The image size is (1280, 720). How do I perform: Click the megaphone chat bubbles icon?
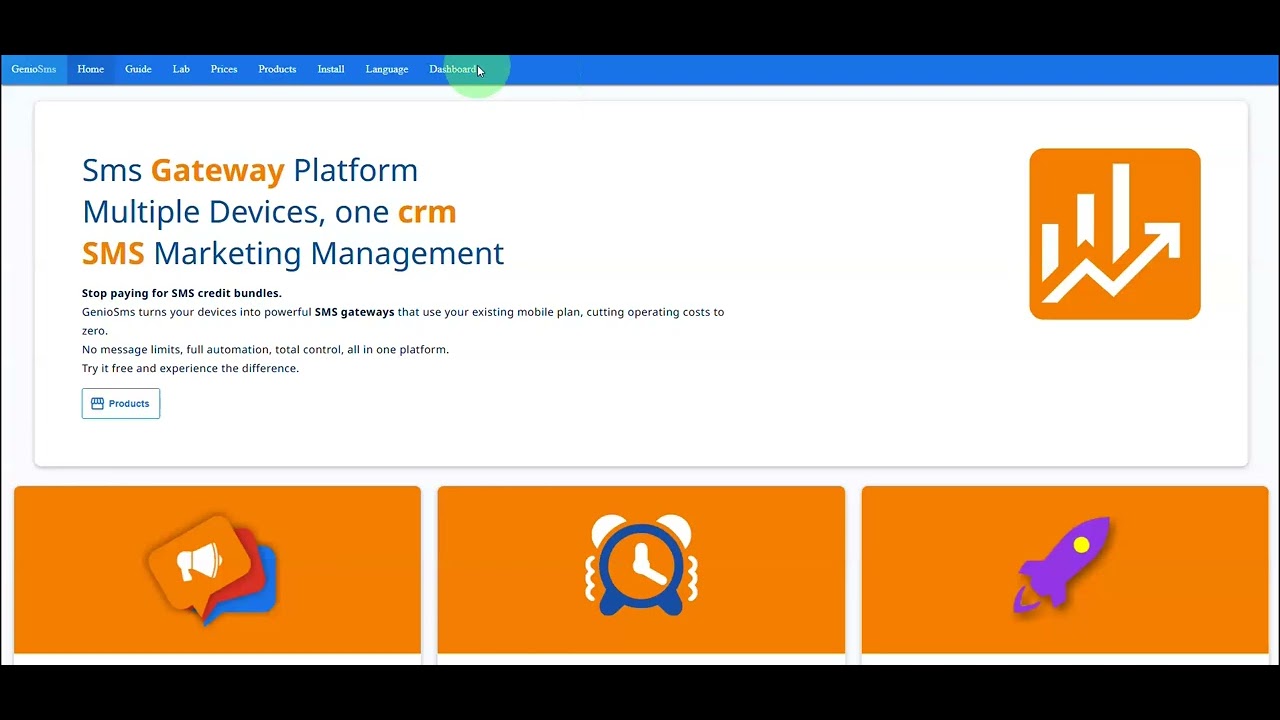[211, 569]
